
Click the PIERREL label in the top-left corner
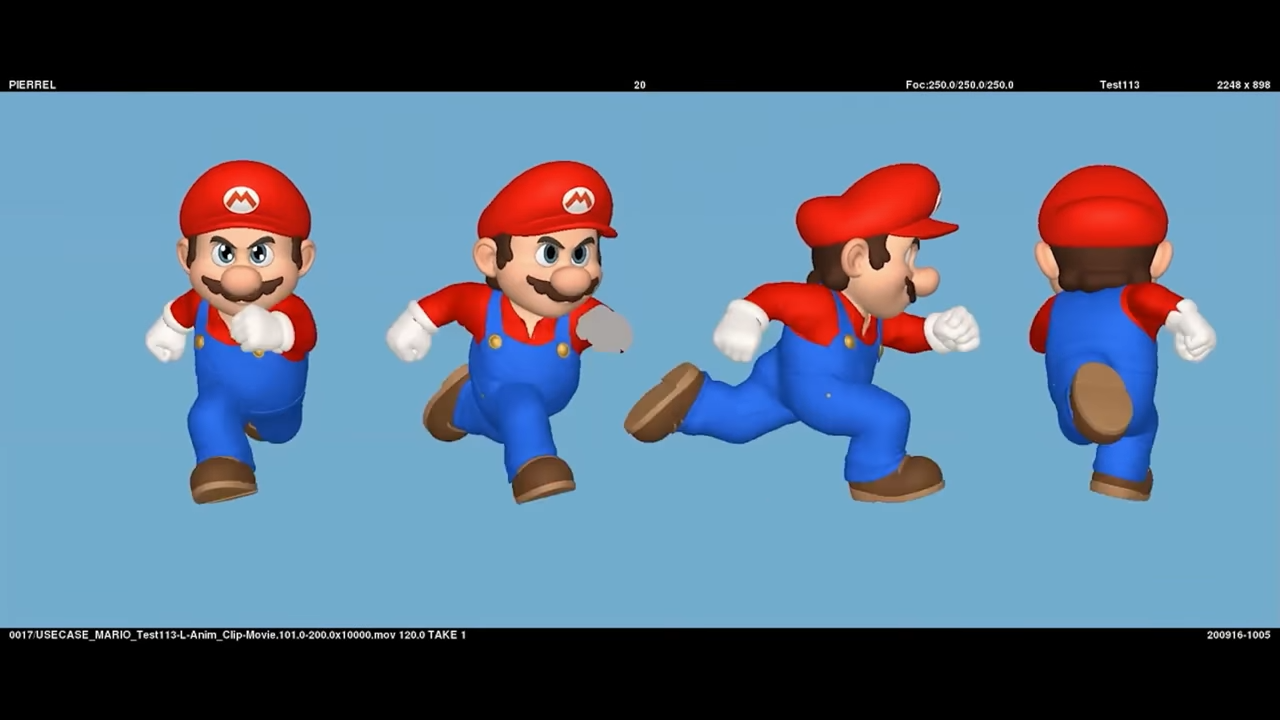(32, 85)
